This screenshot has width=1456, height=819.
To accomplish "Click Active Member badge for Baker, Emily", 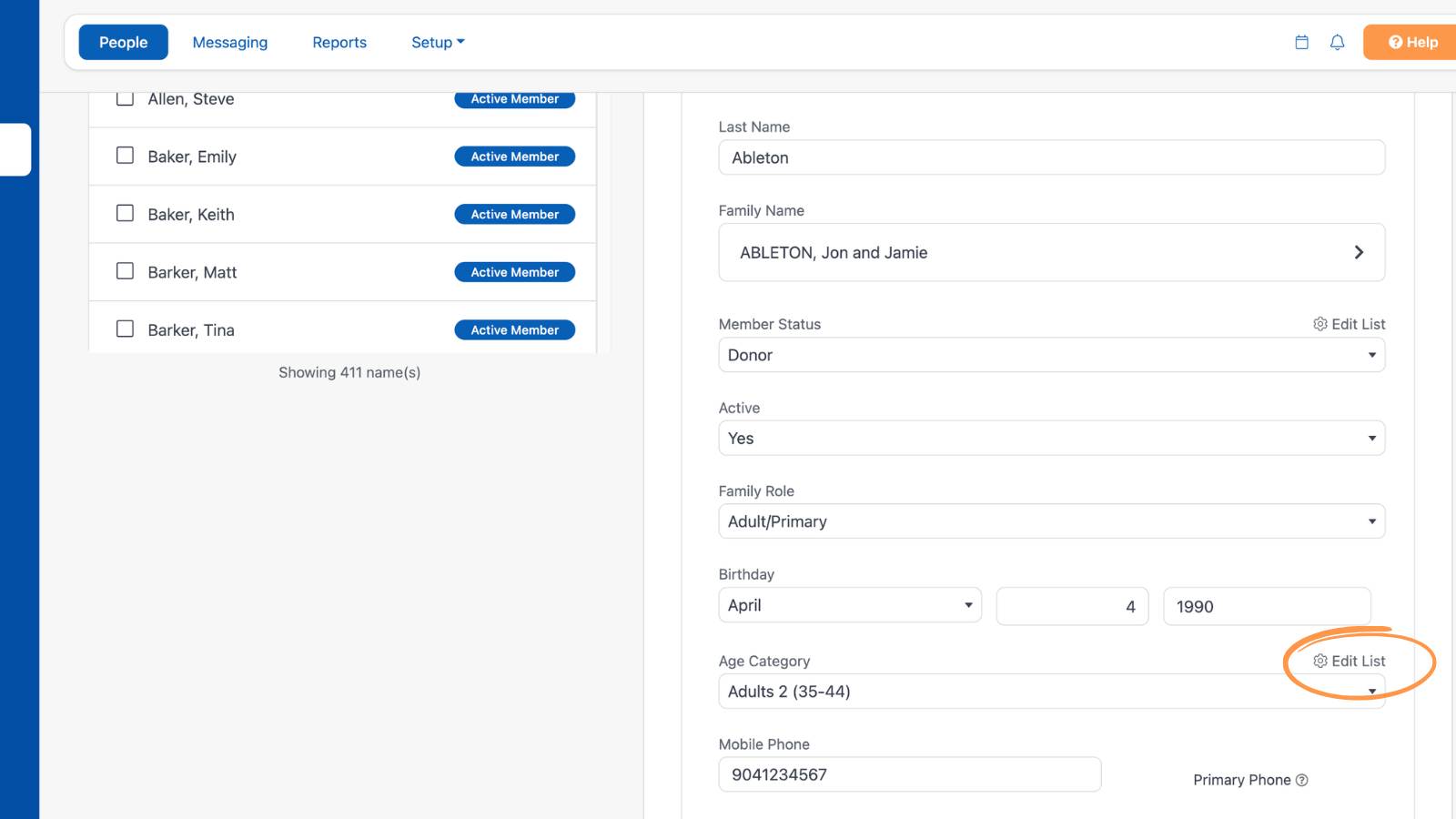I will [515, 157].
